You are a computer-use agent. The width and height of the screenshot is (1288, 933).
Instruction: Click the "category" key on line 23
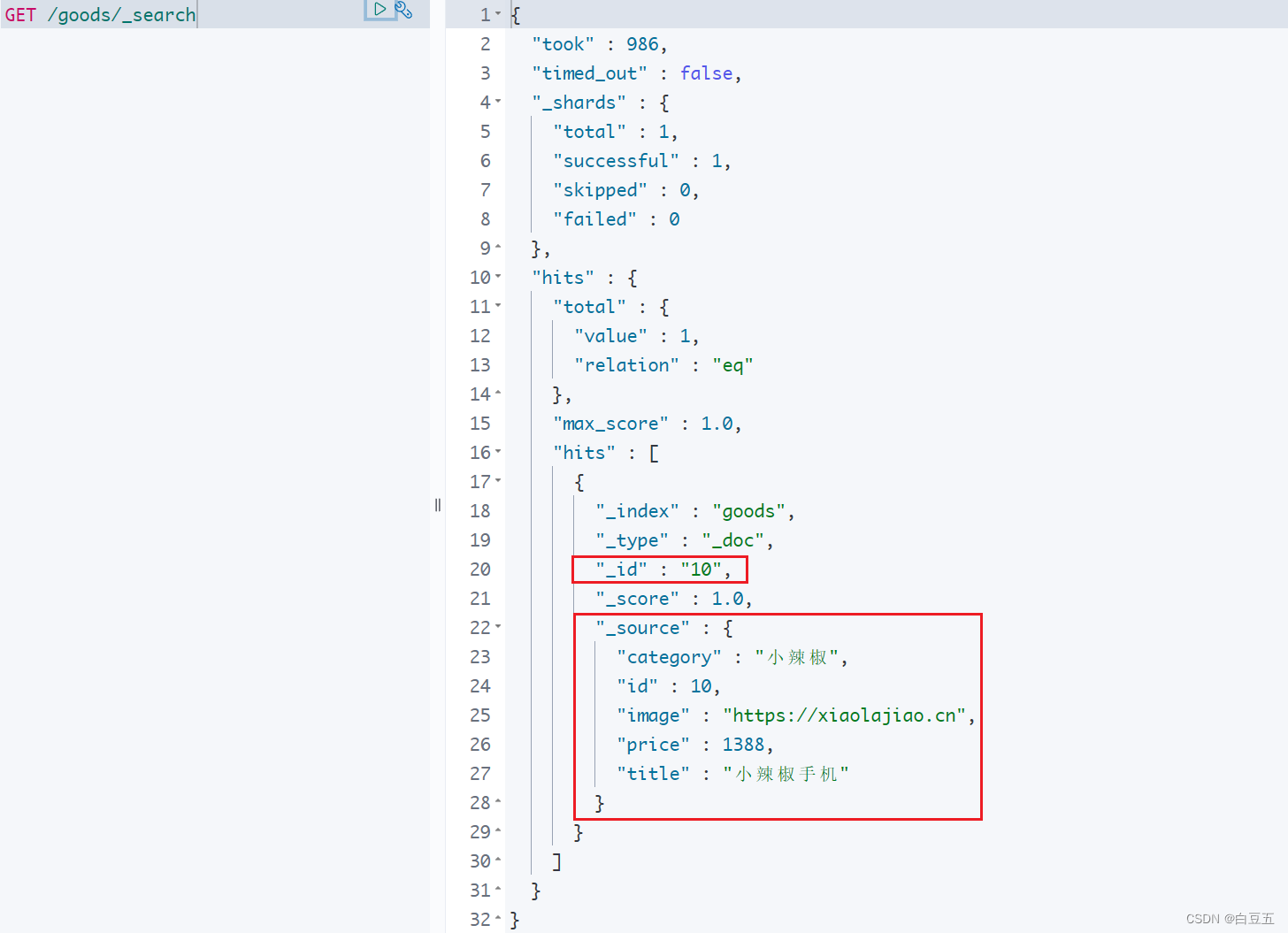(669, 657)
